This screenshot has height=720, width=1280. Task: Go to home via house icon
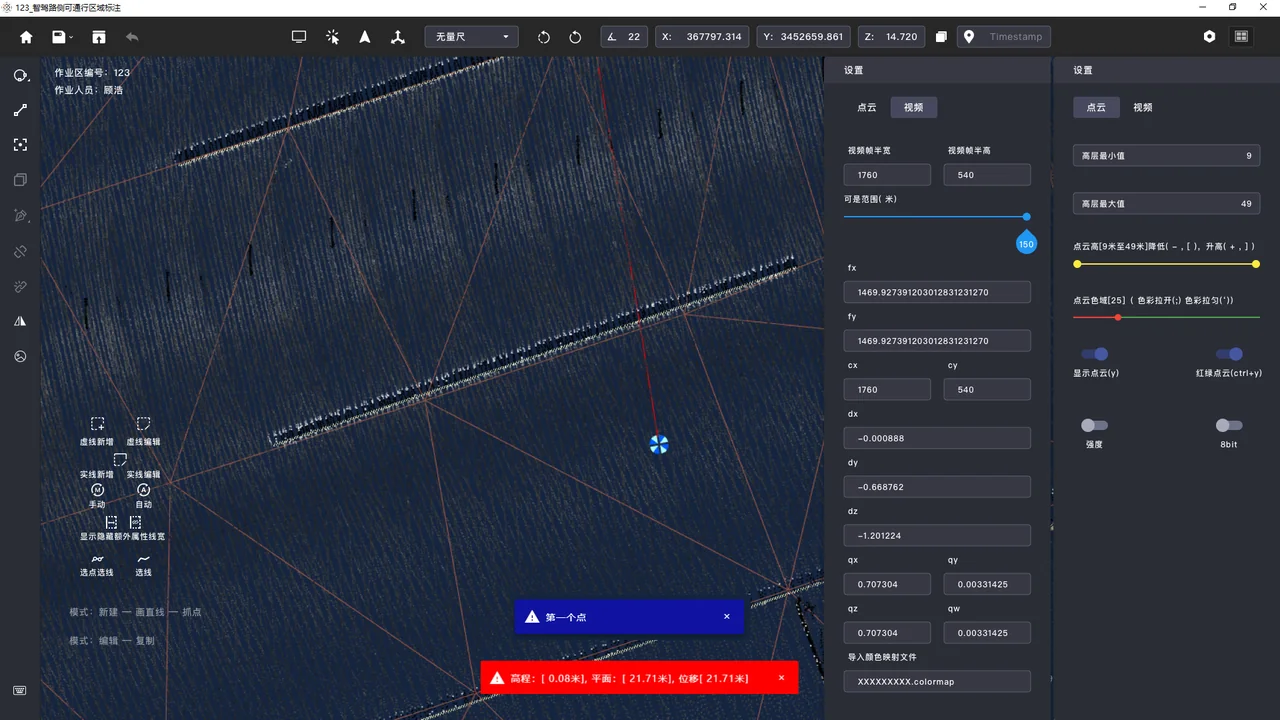(x=26, y=37)
